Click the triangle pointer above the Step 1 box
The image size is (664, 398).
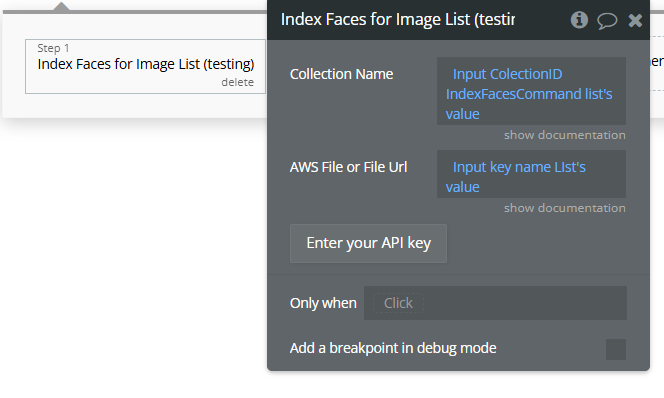[x=61, y=6]
